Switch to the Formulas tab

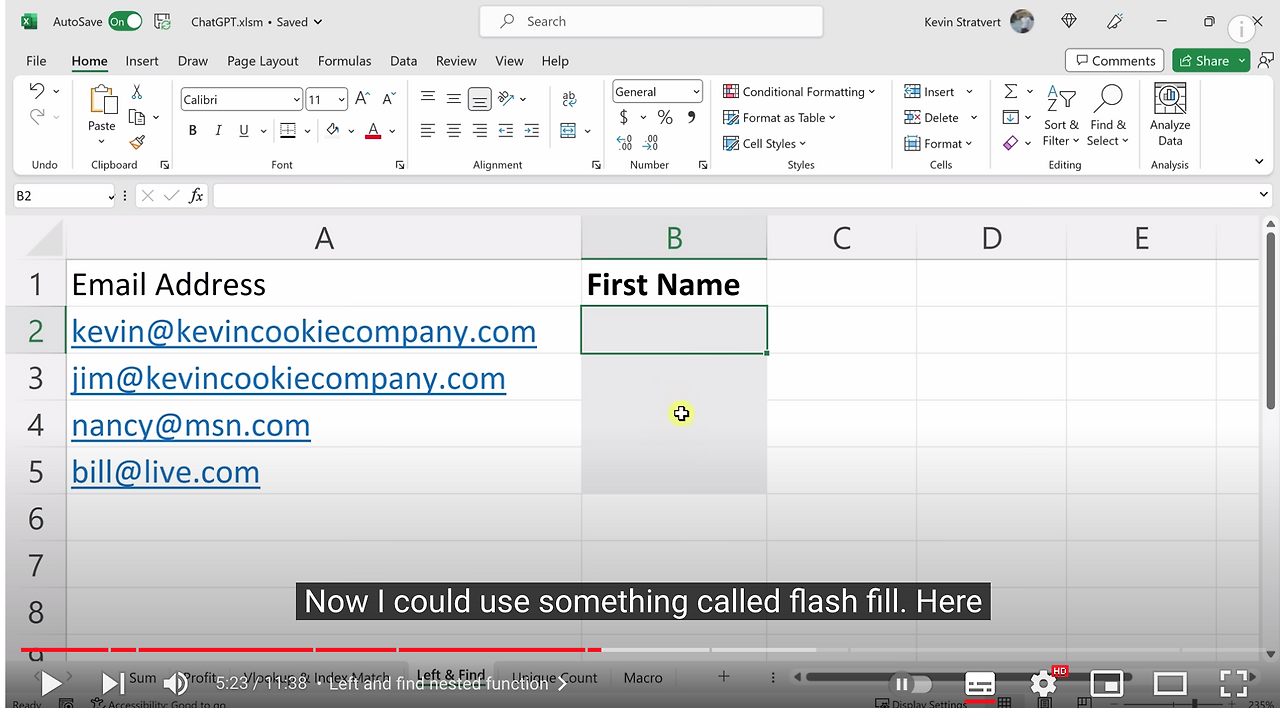click(x=344, y=61)
